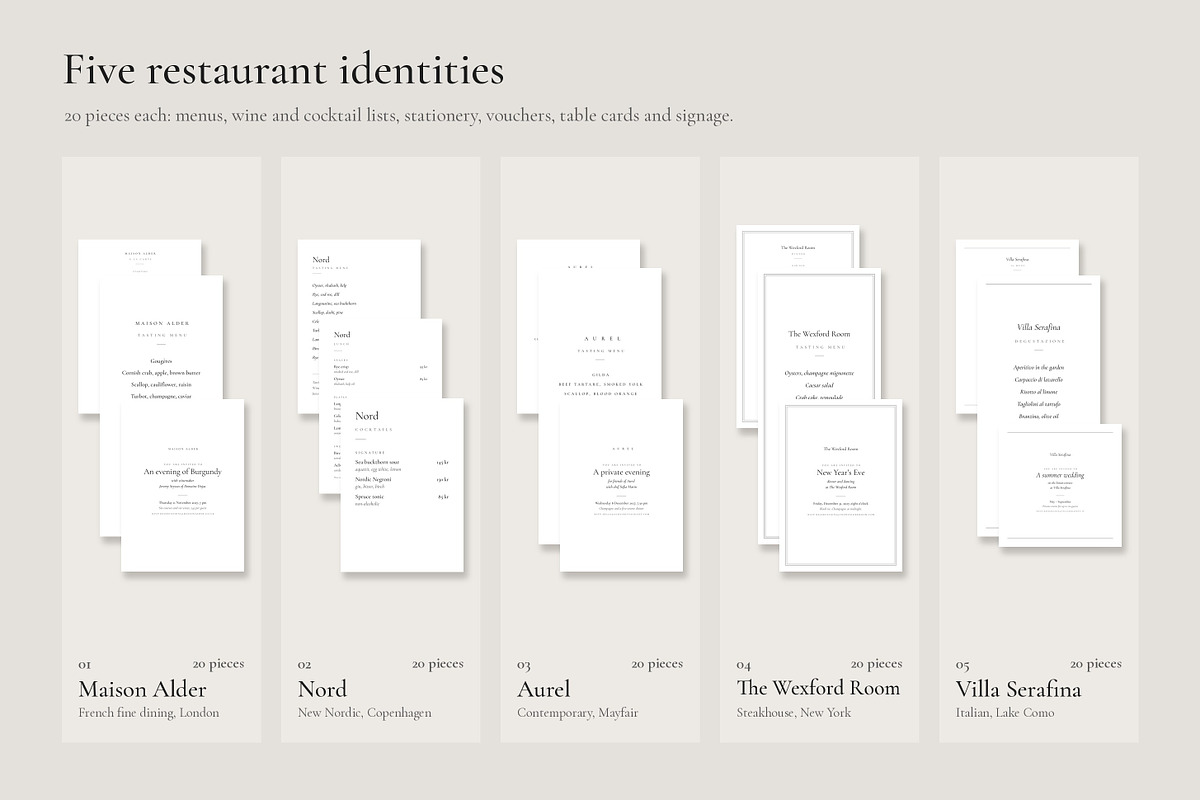The height and width of the screenshot is (800, 1200).
Task: Click "Steakhouse, New York" description
Action: [794, 713]
